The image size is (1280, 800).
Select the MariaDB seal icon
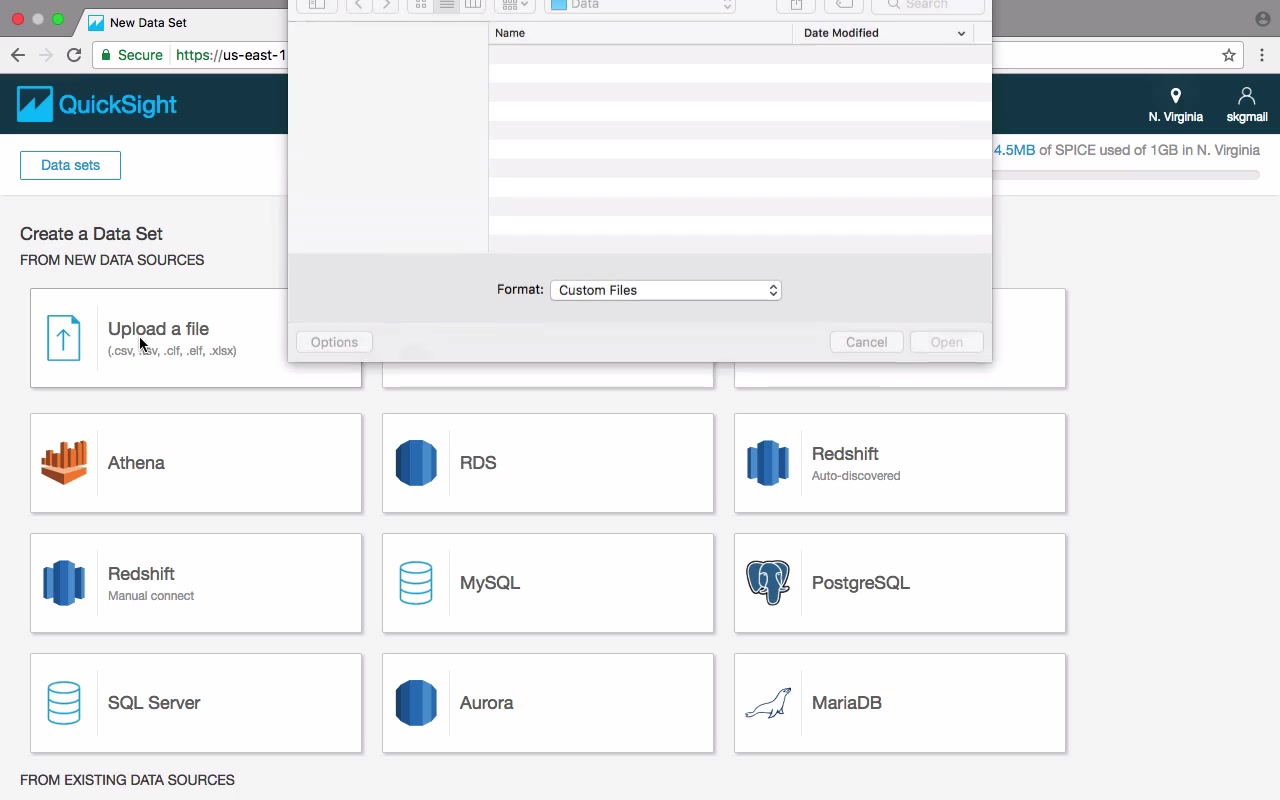click(x=768, y=703)
